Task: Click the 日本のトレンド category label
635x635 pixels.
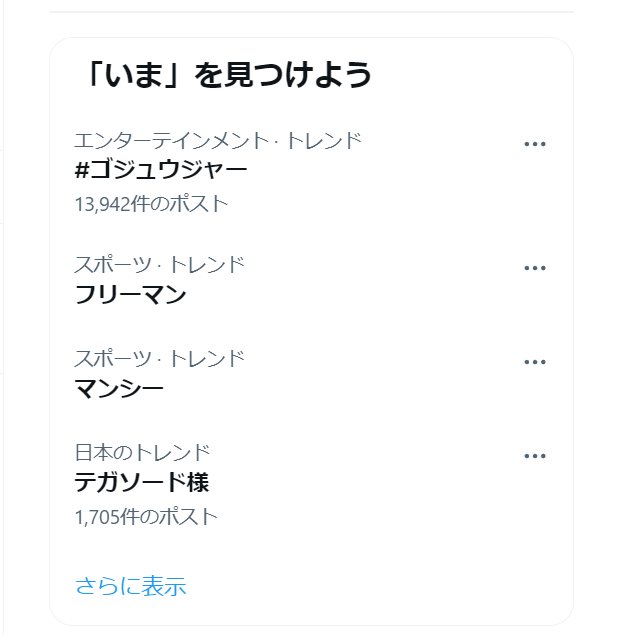Action: coord(143,452)
